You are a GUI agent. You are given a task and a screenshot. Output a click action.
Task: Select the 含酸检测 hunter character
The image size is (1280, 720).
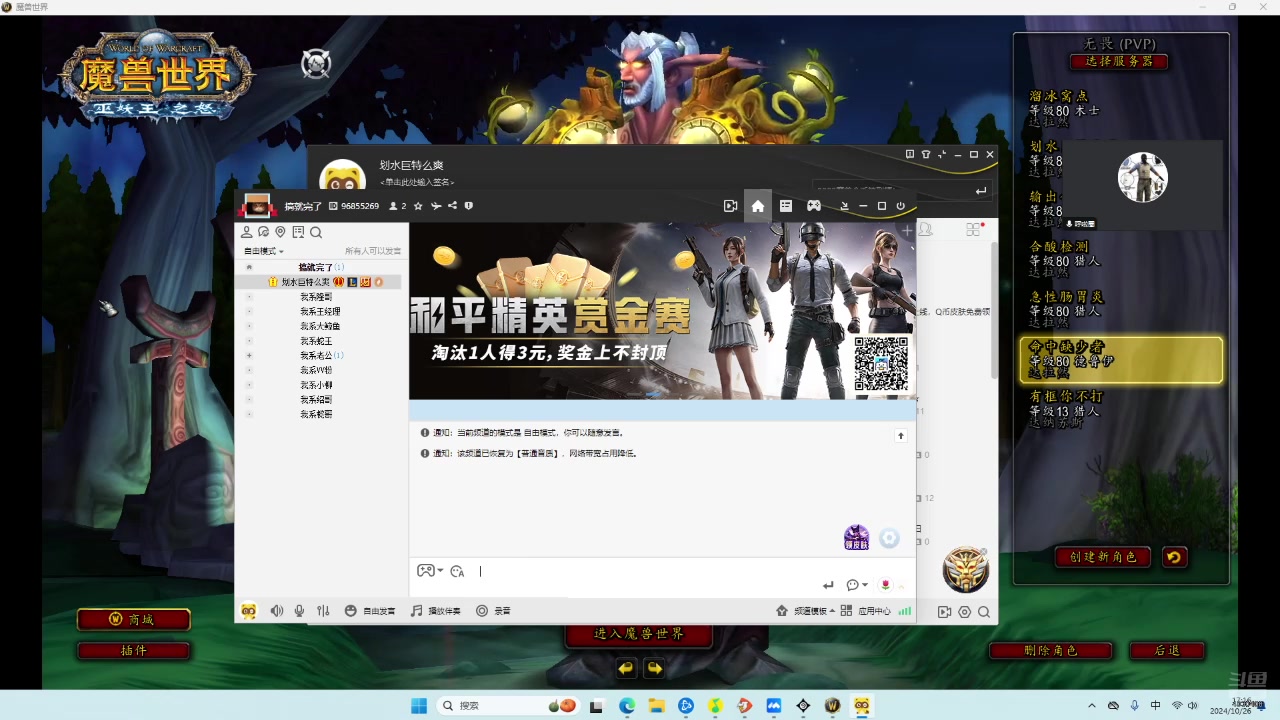[x=1120, y=260]
